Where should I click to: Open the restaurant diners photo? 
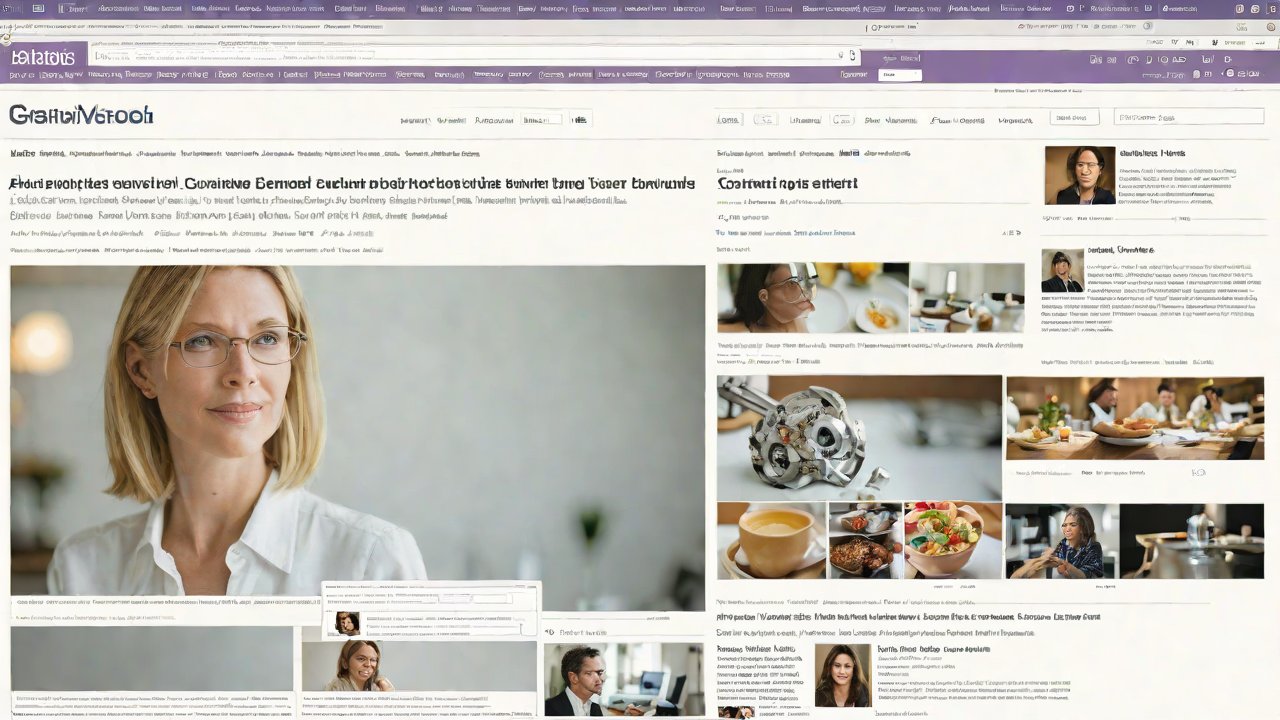coord(1134,418)
